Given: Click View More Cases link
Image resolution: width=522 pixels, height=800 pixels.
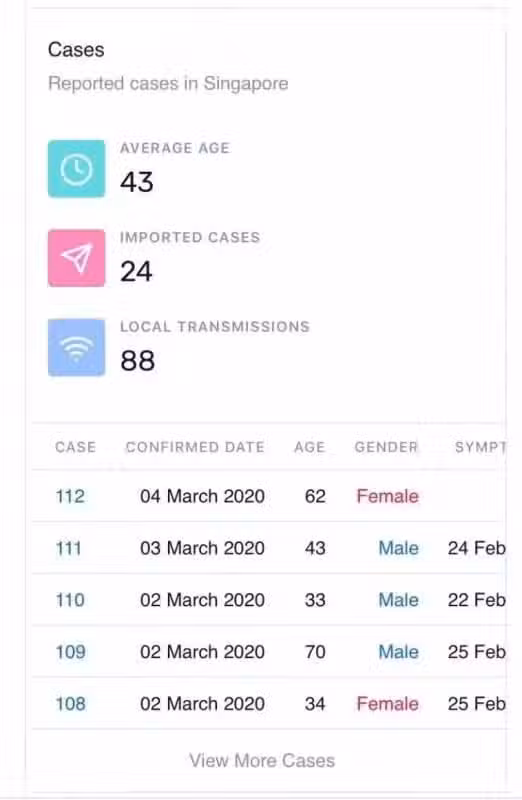Looking at the screenshot, I should (x=262, y=760).
